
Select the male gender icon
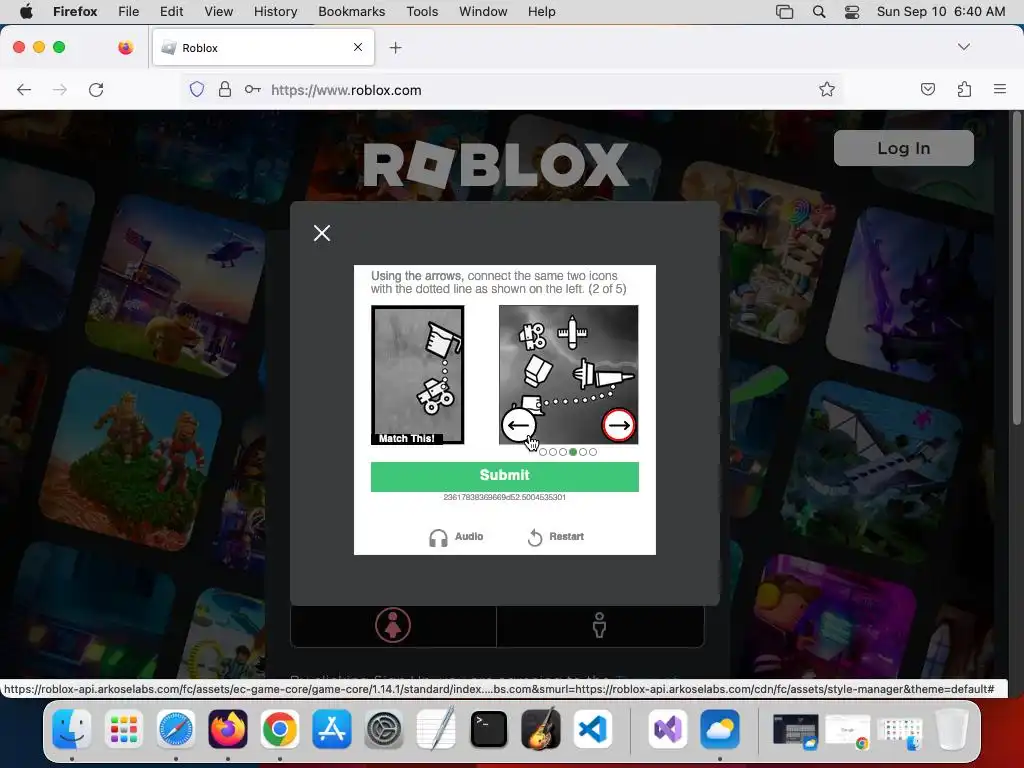pos(599,625)
